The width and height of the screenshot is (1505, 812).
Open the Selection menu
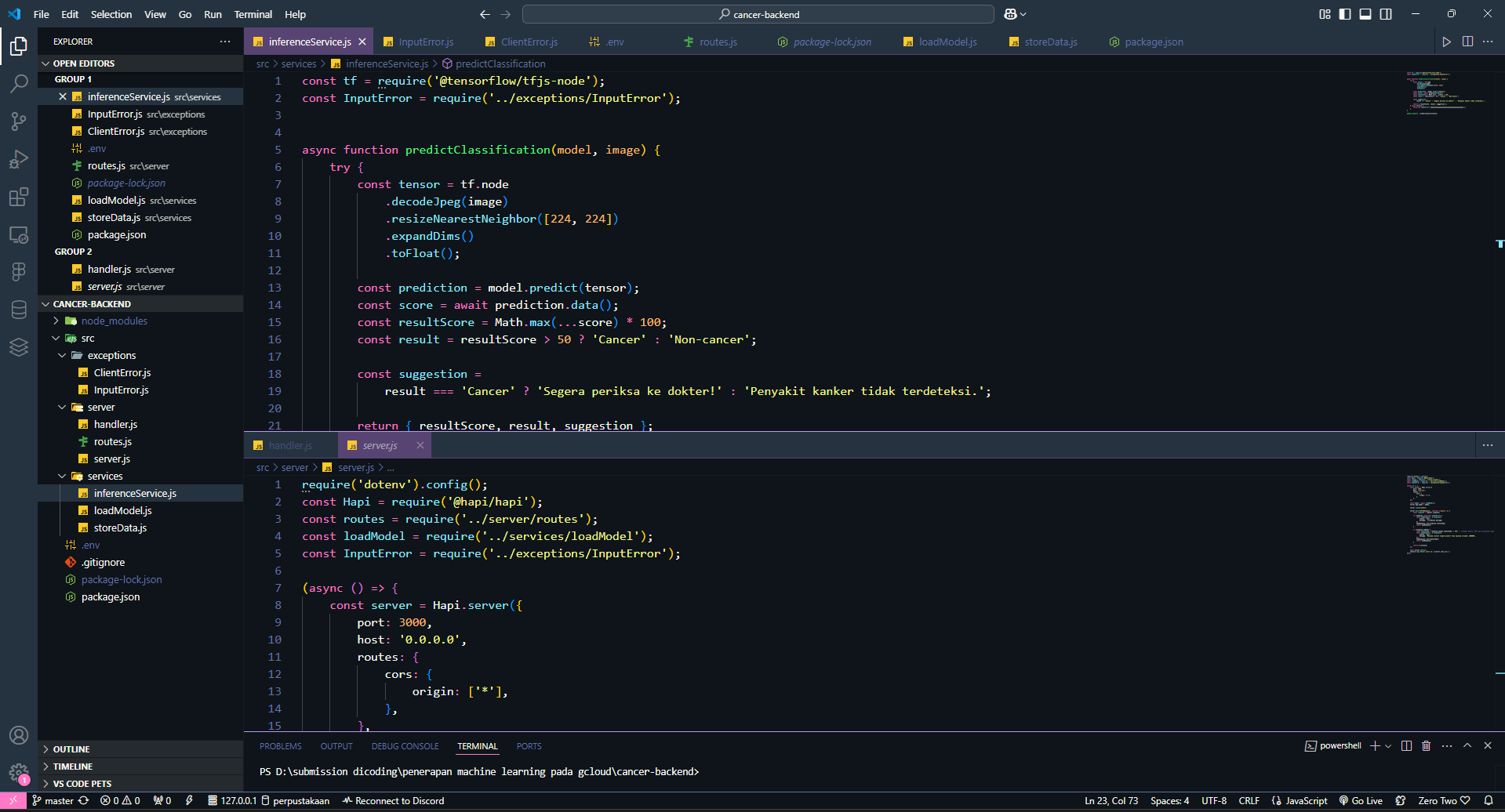[111, 14]
